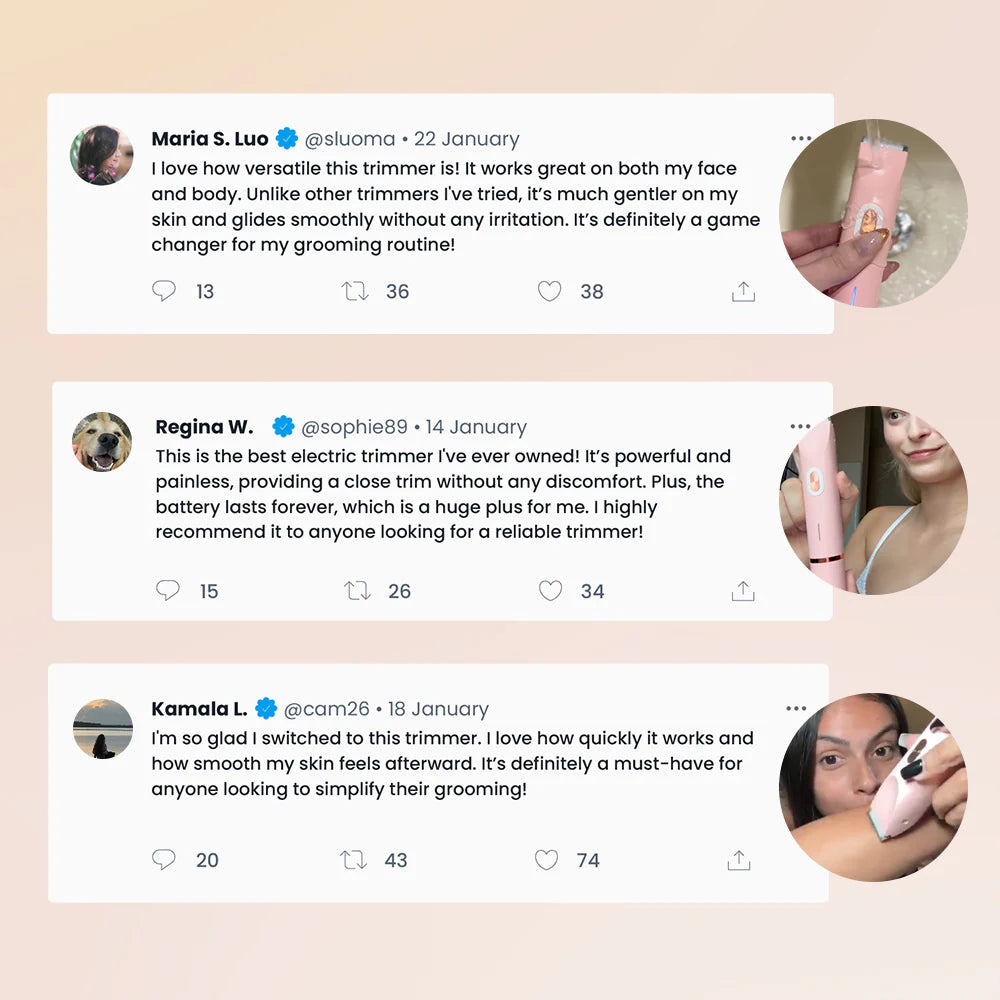Image resolution: width=1000 pixels, height=1000 pixels.
Task: Reply to Regina W.'s tweet
Action: (168, 591)
